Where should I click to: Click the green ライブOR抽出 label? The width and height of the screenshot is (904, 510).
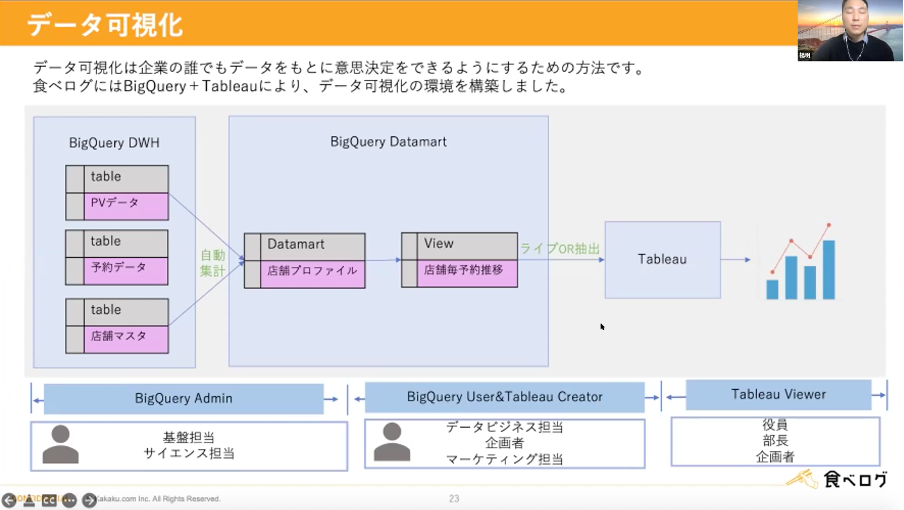point(560,249)
